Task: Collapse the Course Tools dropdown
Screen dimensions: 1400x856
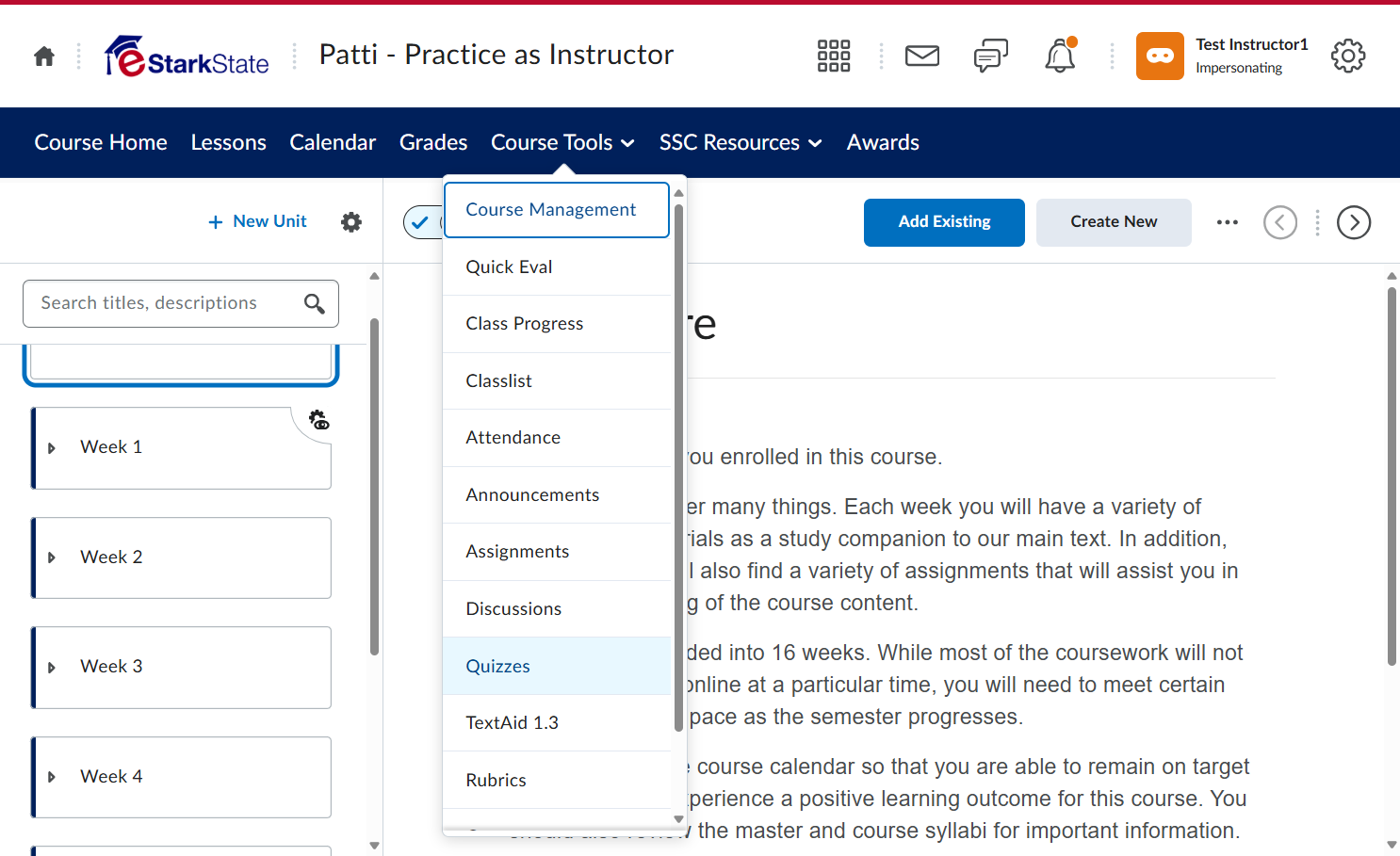Action: click(x=562, y=142)
